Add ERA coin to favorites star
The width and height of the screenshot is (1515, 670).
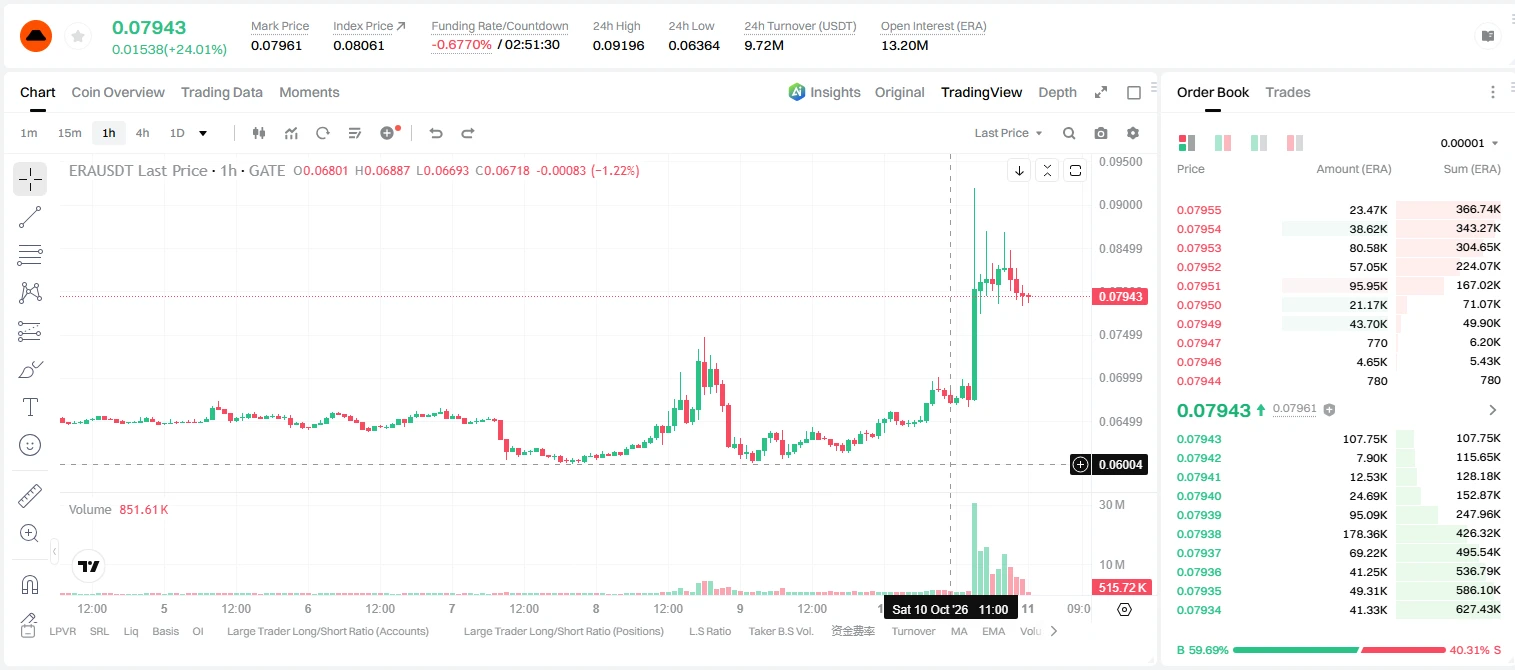click(x=78, y=37)
